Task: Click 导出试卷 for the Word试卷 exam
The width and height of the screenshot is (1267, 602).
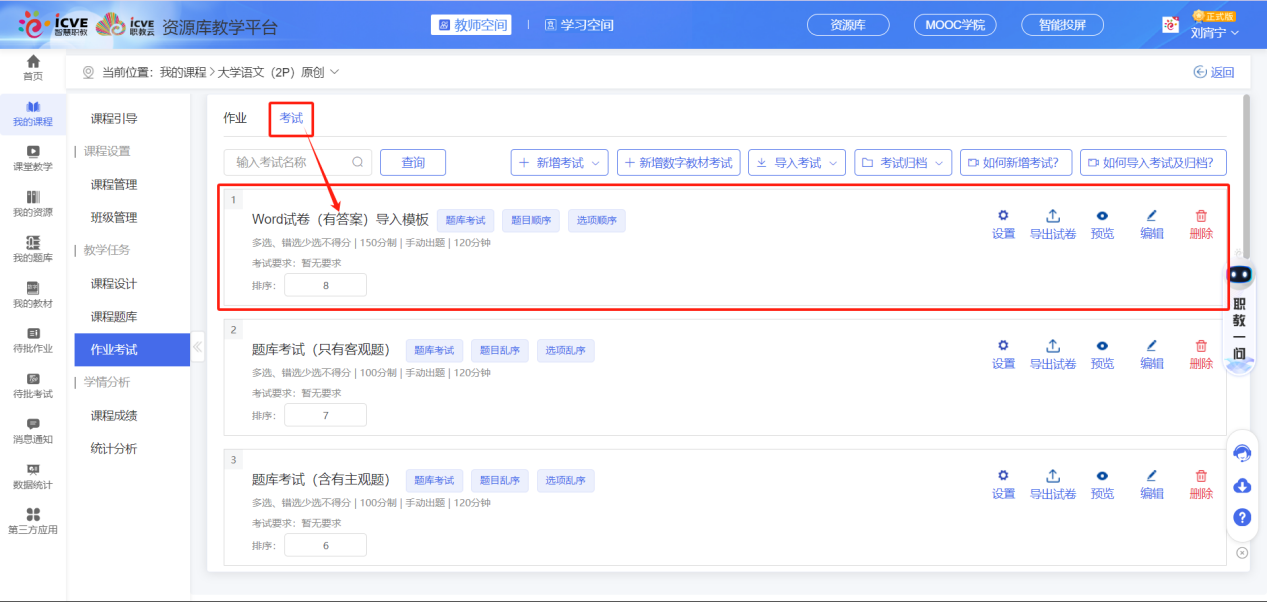Action: click(x=1053, y=222)
